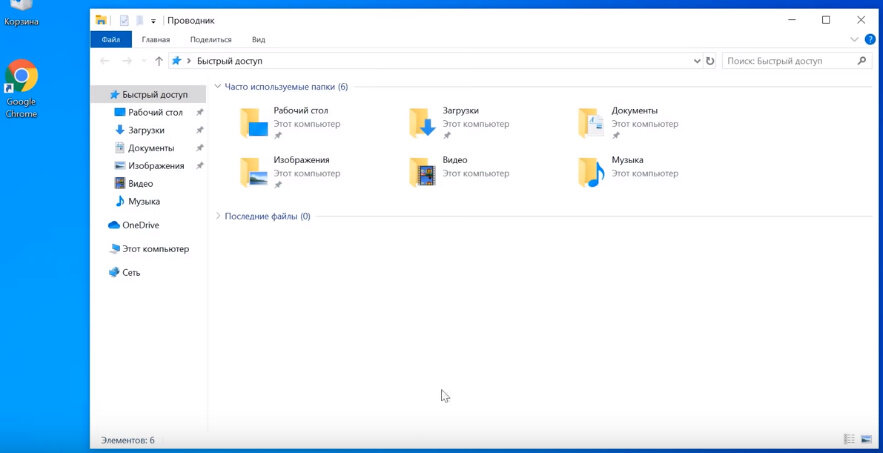The width and height of the screenshot is (883, 453).
Task: Click the Корзина desktop icon
Action: (21, 14)
